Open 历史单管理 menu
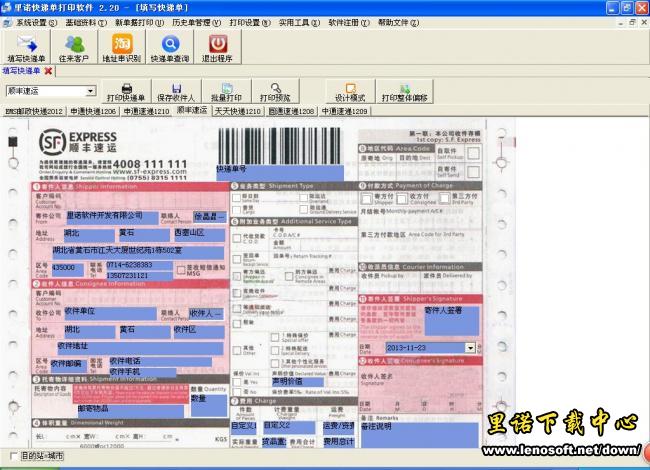The height and width of the screenshot is (470, 650). pos(196,23)
